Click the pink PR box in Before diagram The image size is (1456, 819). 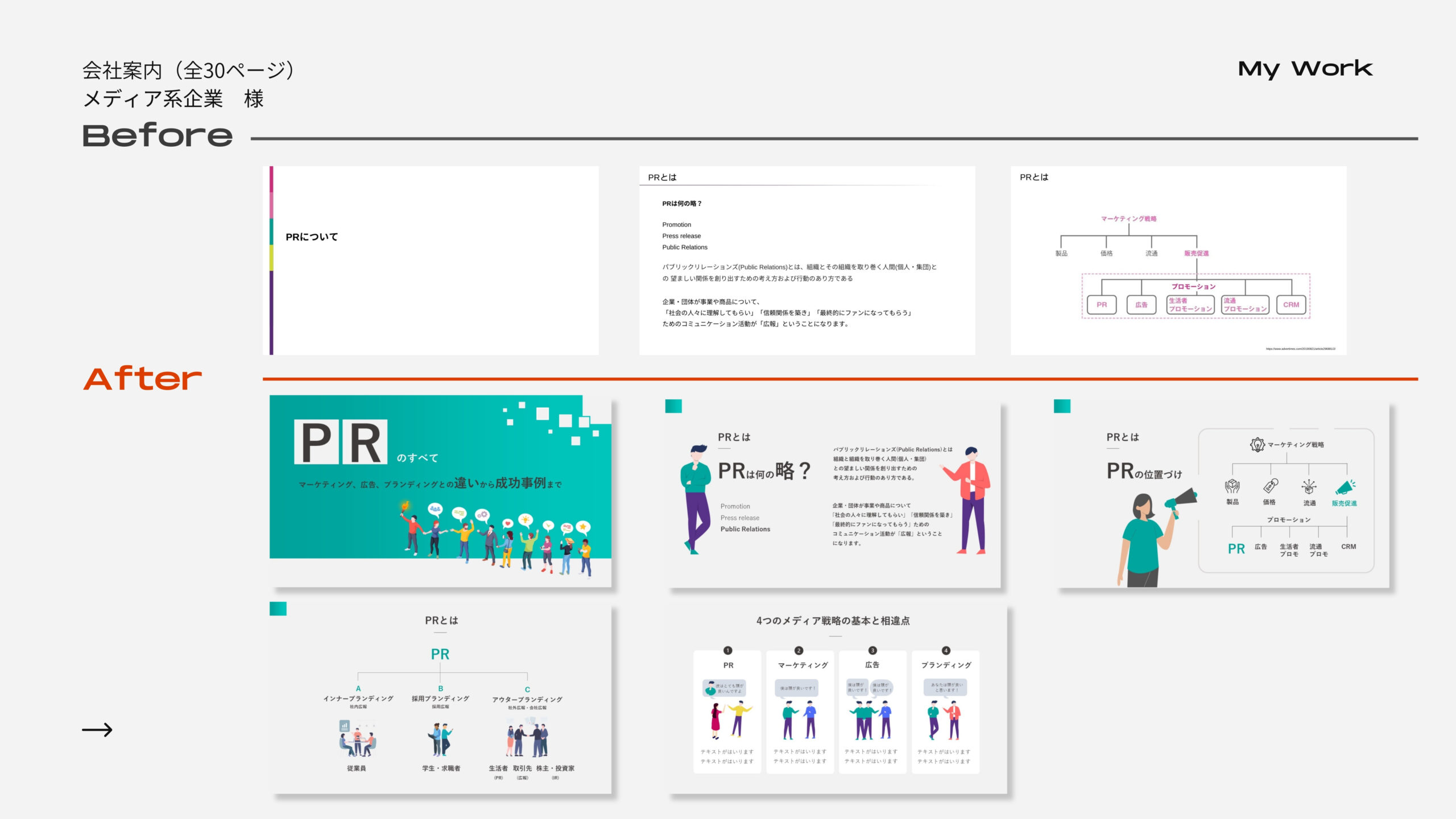1102,305
